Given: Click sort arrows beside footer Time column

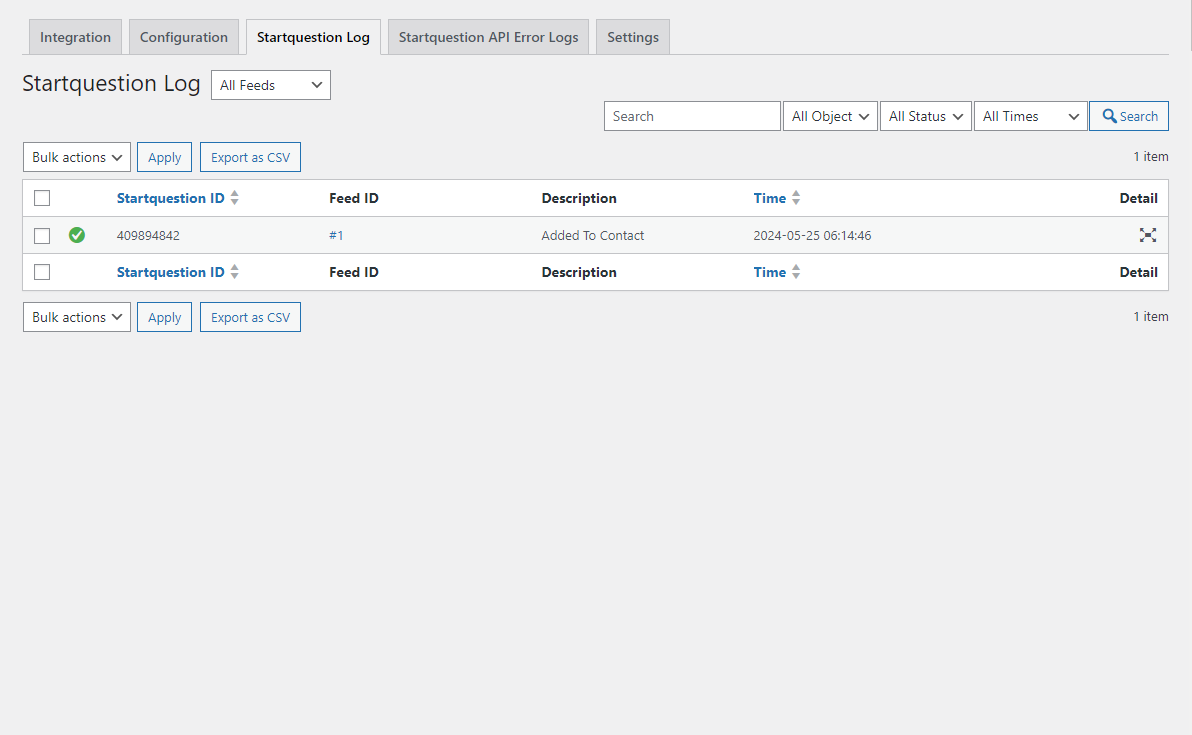Looking at the screenshot, I should tap(795, 271).
